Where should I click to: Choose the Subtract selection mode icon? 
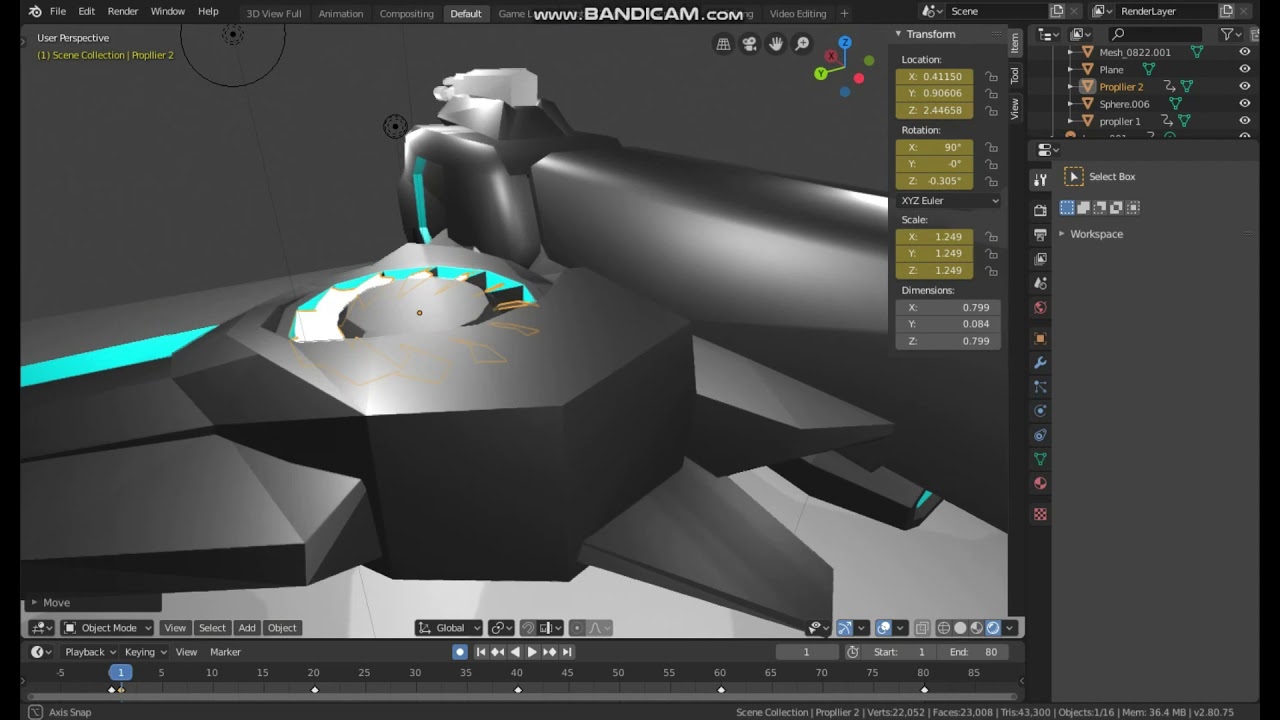pyautogui.click(x=1100, y=208)
